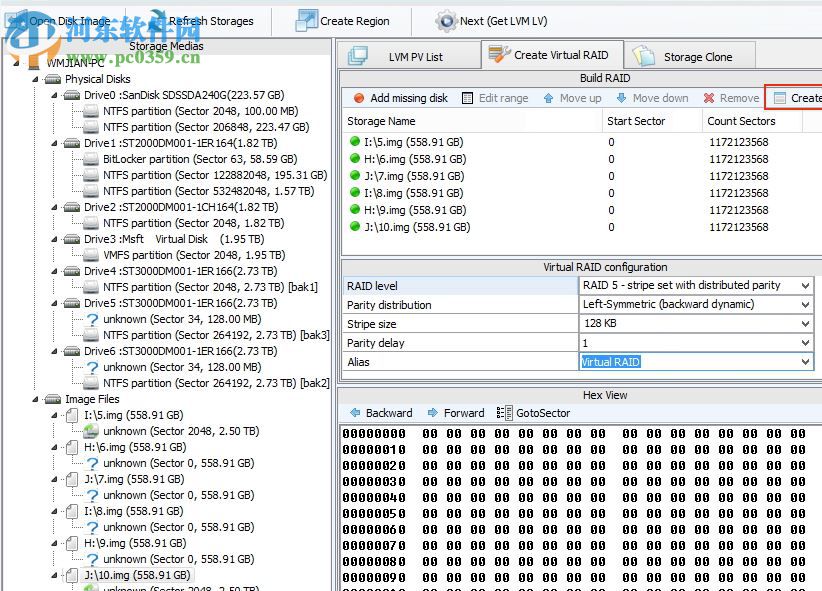The width and height of the screenshot is (822, 591).
Task: Switch to the LVM PV List tab
Action: pos(415,54)
